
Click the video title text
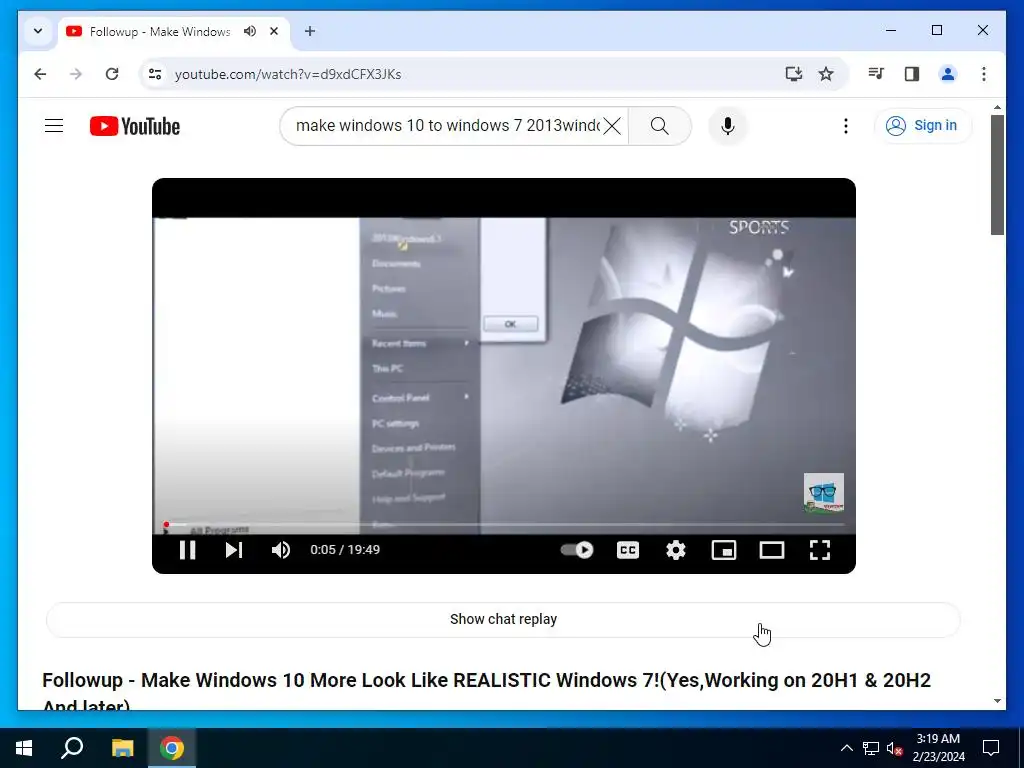pos(487,693)
